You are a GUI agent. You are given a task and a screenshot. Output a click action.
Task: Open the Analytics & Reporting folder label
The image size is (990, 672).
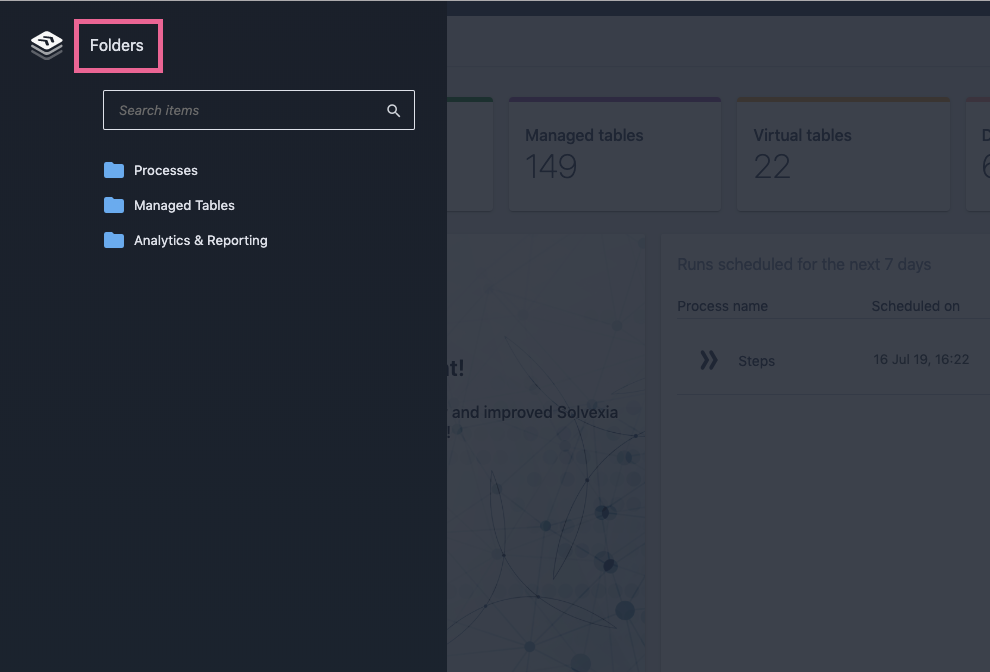pos(201,240)
